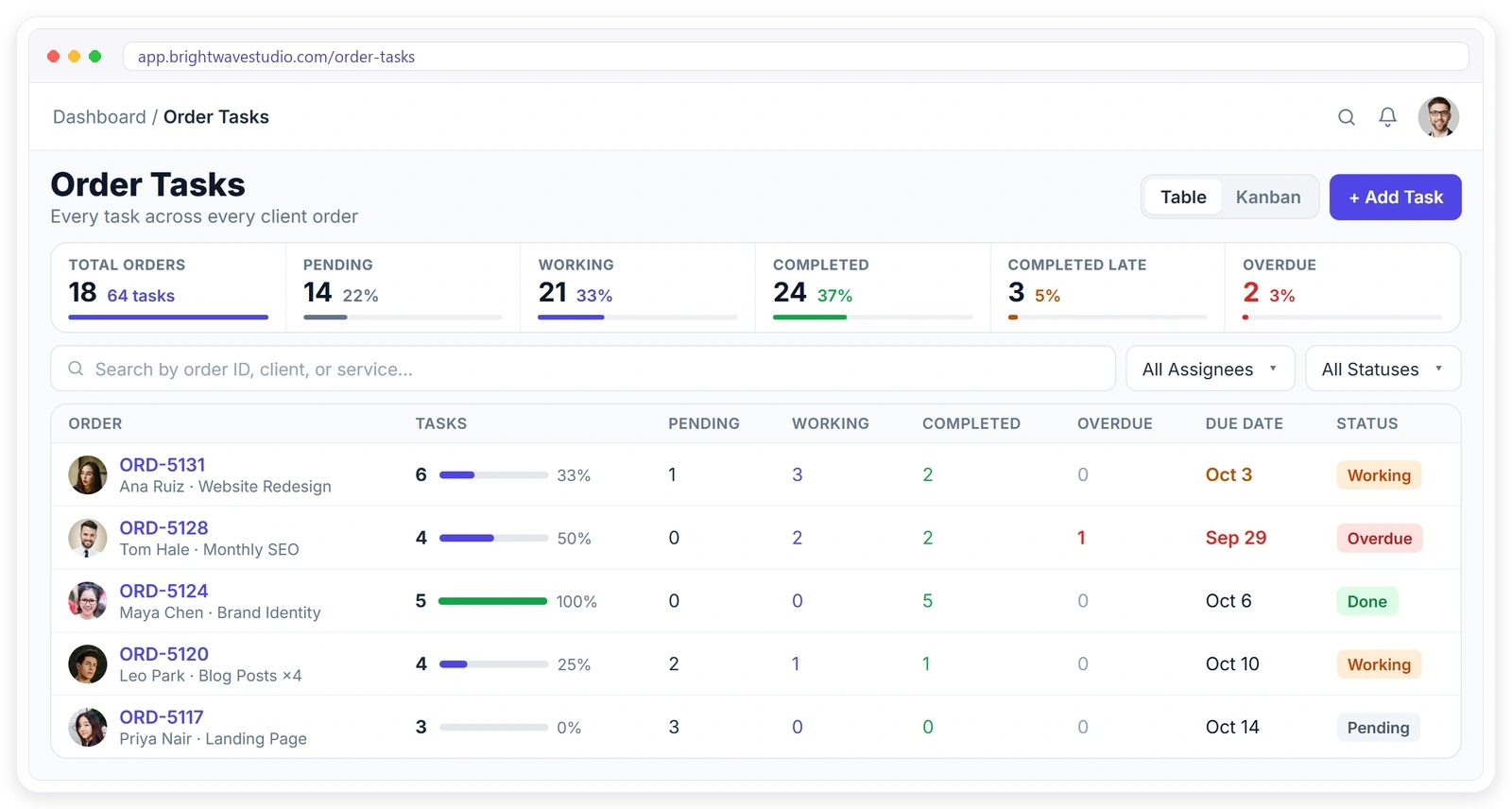This screenshot has width=1512, height=809.
Task: Click the Working status badge on ORD-5131
Action: (1379, 475)
